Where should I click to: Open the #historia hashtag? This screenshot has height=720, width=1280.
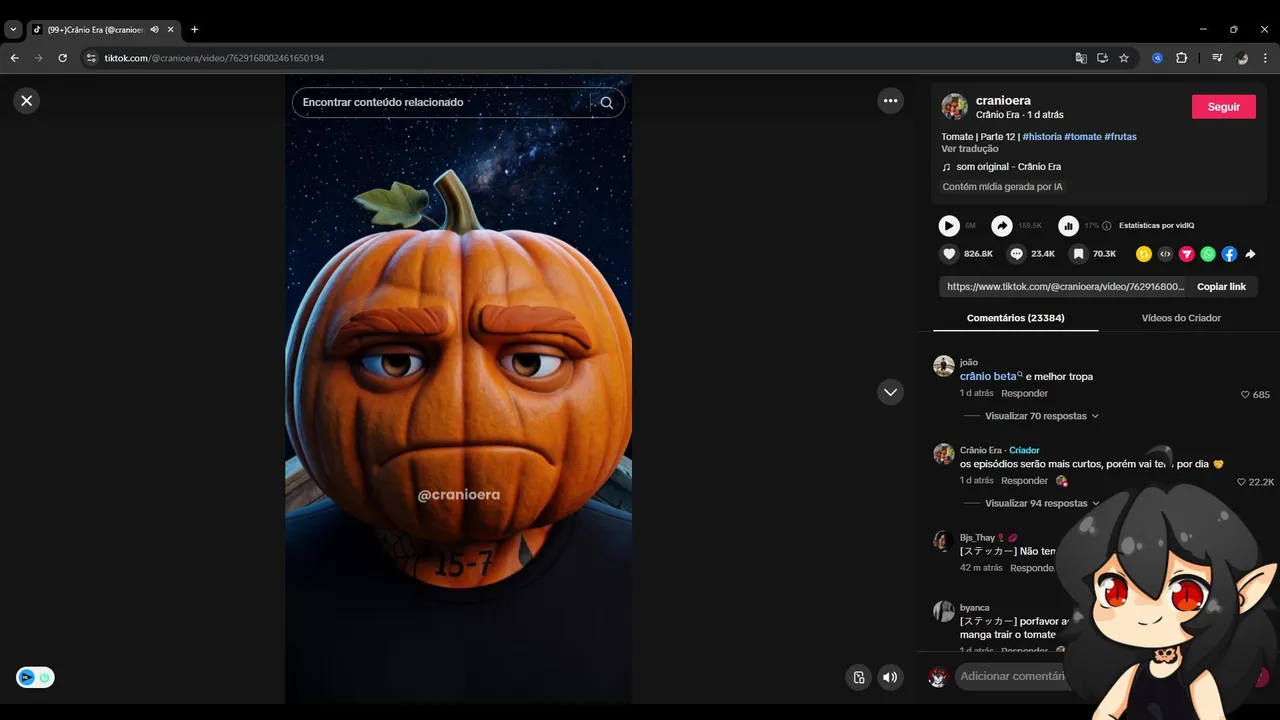click(x=1042, y=136)
